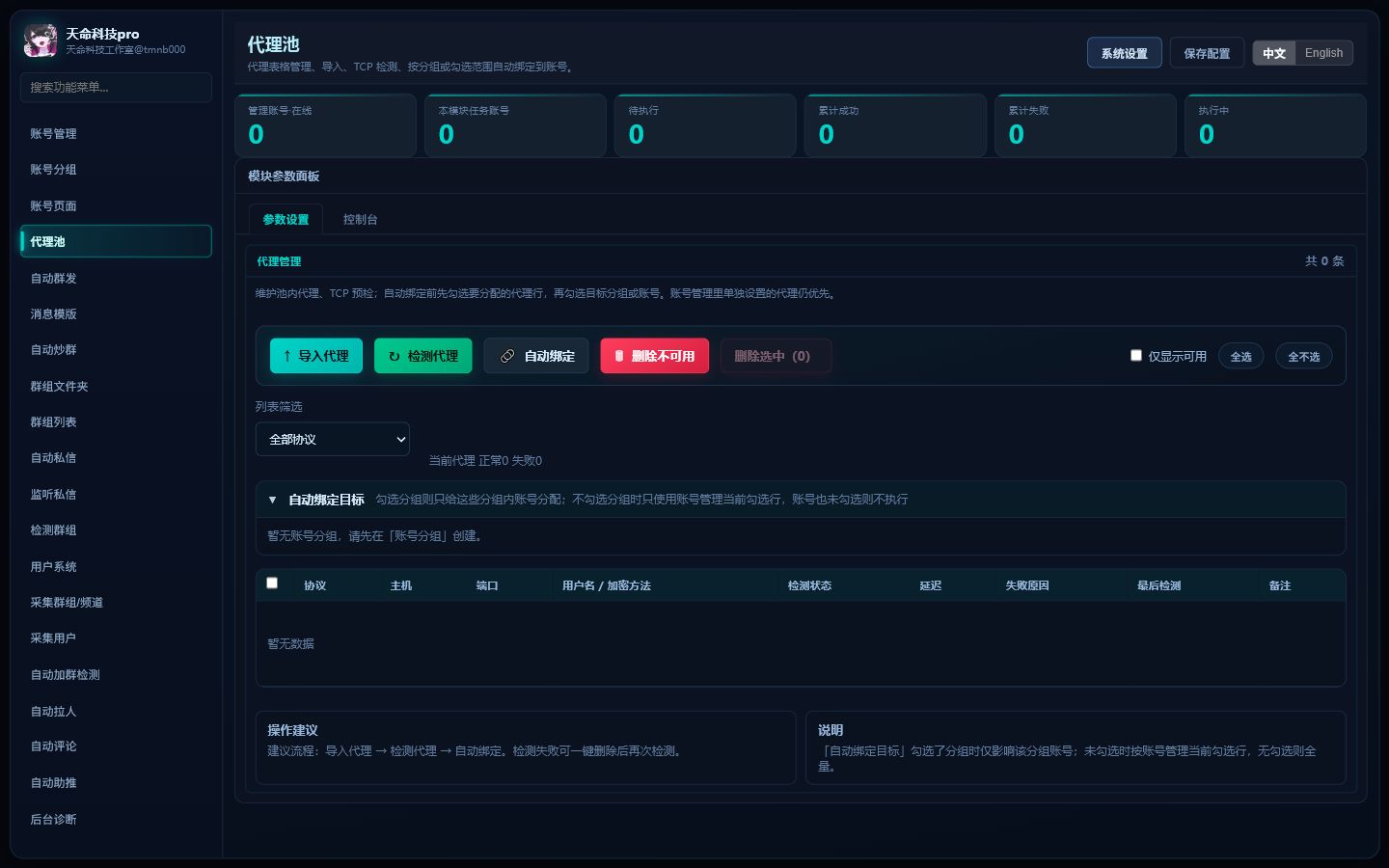
Task: Click the upload arrow icon on 导入代理
Action: coord(286,356)
